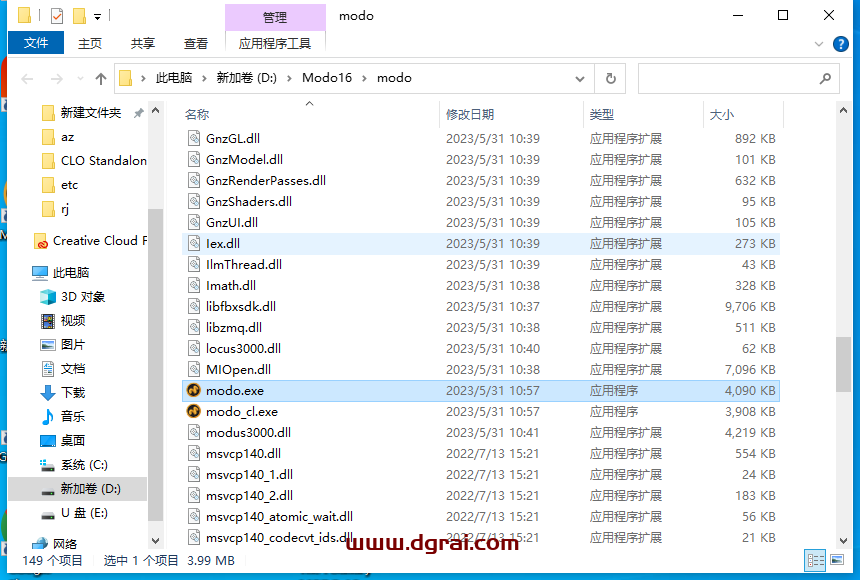Switch to large icons view layout icon

[837, 560]
